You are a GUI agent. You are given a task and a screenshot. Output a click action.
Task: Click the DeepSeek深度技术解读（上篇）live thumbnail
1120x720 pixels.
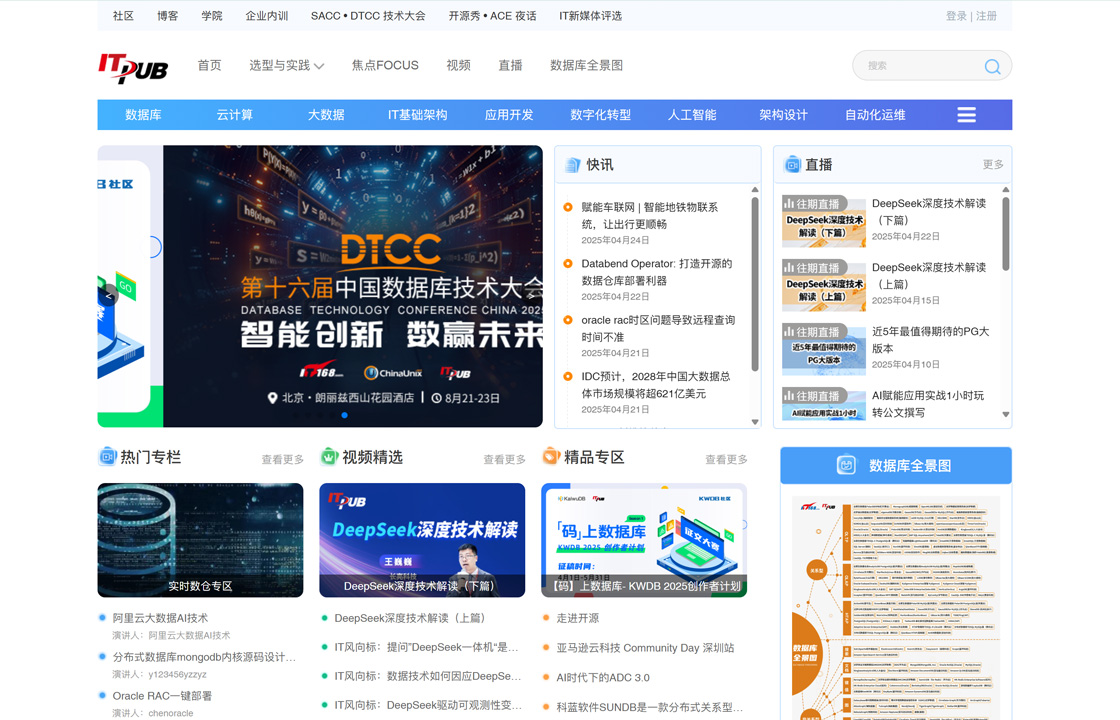[824, 285]
